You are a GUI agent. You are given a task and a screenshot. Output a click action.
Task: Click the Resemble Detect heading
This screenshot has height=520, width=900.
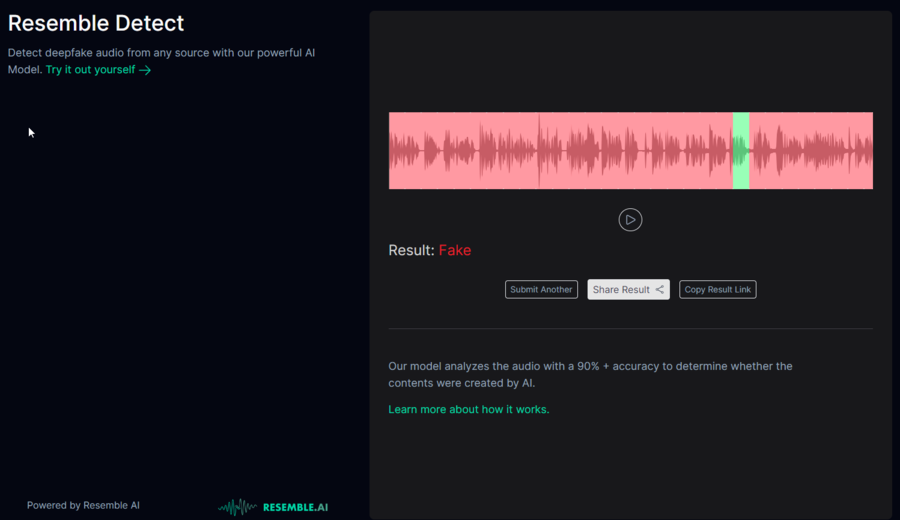click(96, 23)
